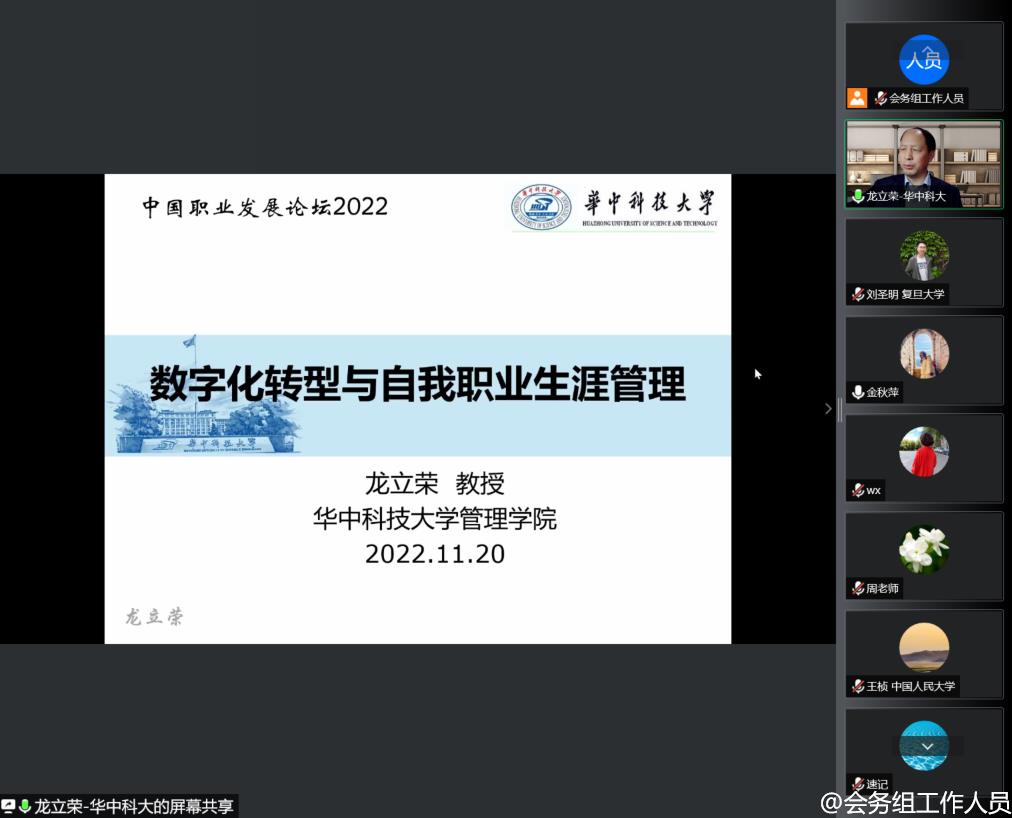Viewport: 1012px width, 818px height.
Task: Click the muted microphone icon for 会务组工作人员
Action: [x=881, y=98]
